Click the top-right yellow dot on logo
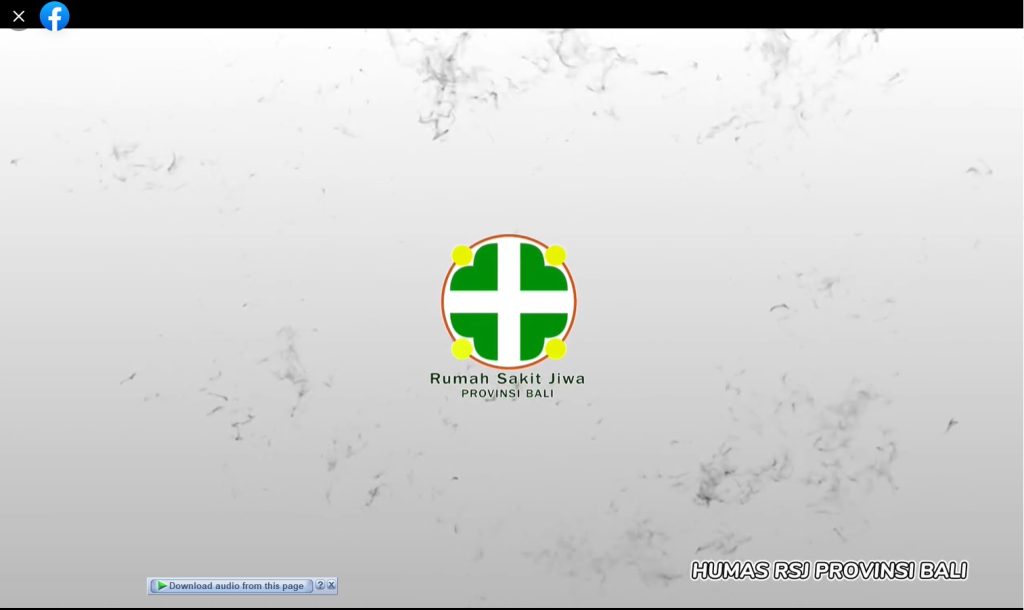This screenshot has width=1024, height=610. pos(556,256)
